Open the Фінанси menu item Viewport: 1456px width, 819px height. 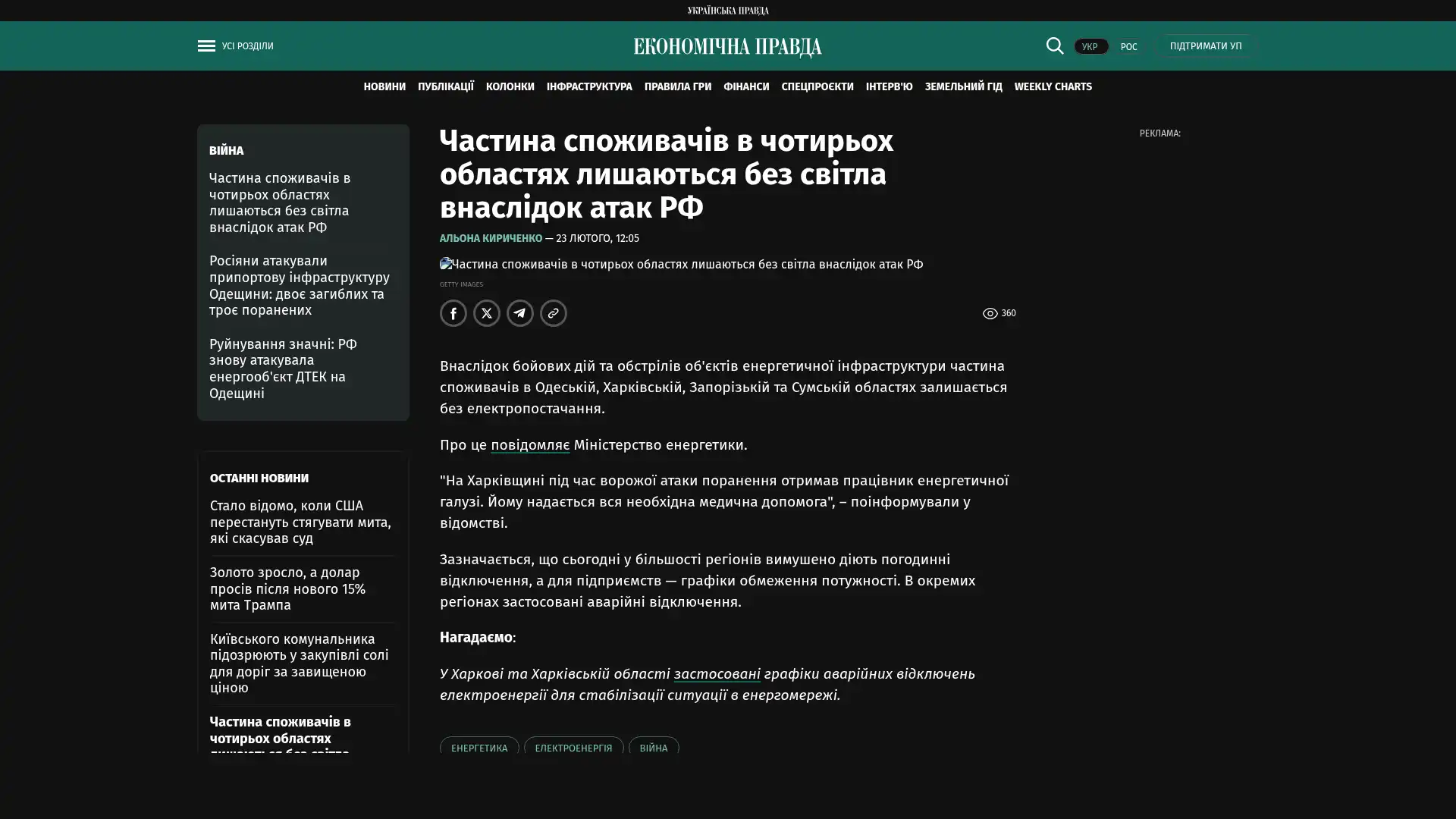tap(746, 86)
